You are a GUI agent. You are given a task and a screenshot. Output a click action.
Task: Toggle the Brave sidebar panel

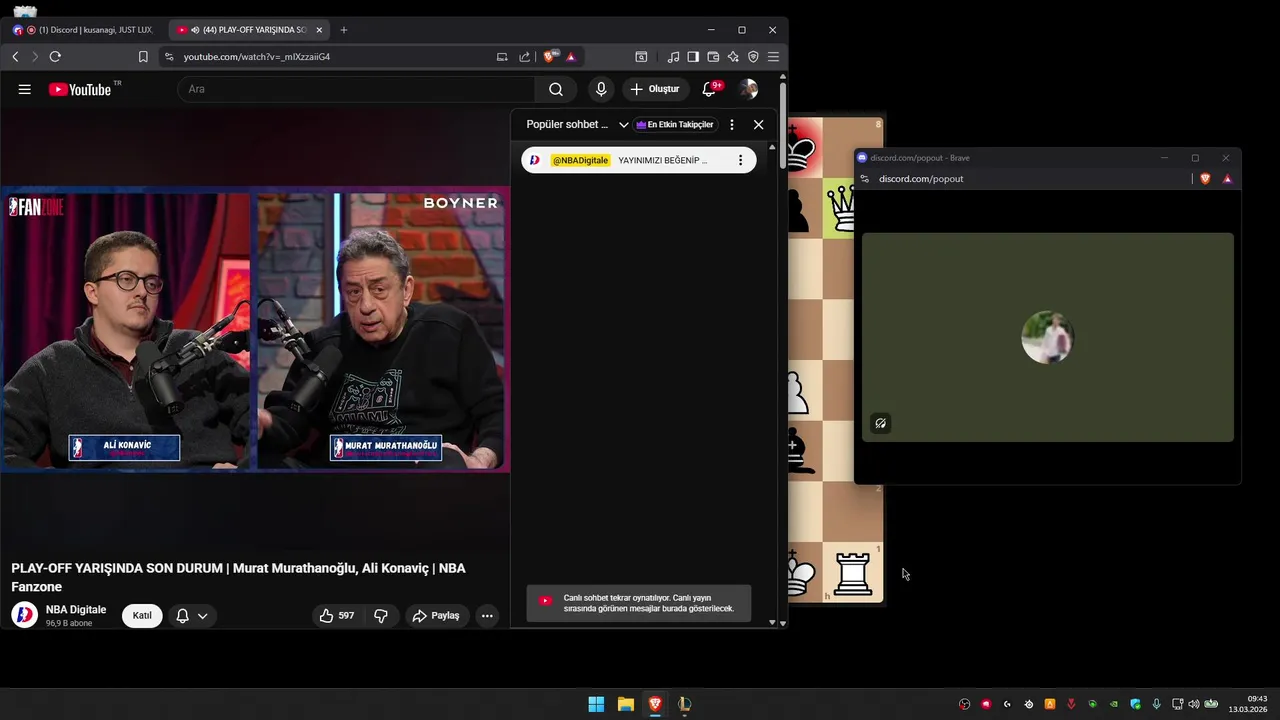click(693, 57)
